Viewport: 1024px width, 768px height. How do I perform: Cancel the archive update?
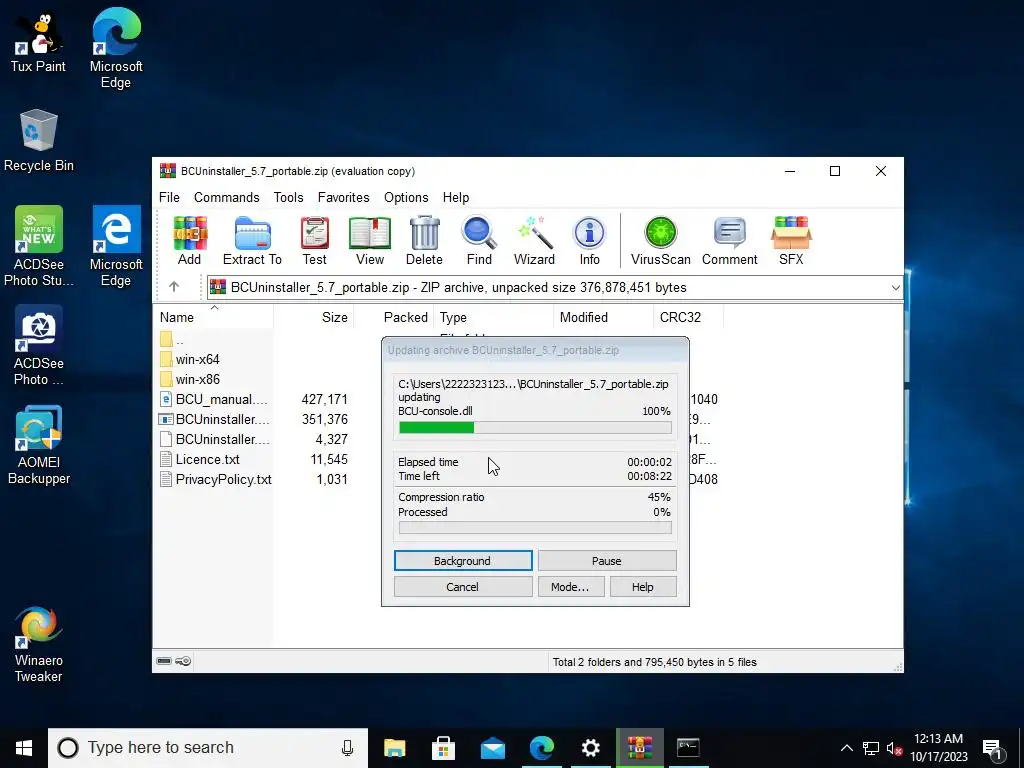pos(463,587)
